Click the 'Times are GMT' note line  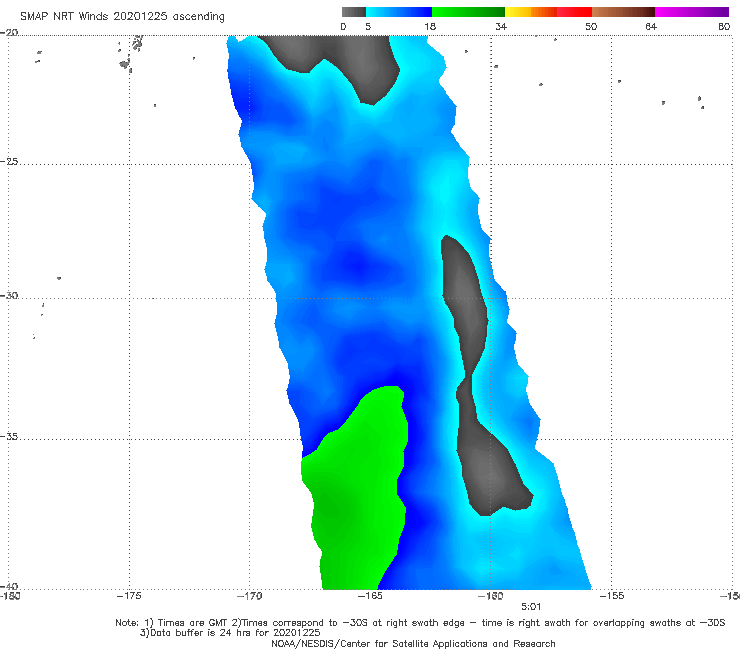click(420, 623)
